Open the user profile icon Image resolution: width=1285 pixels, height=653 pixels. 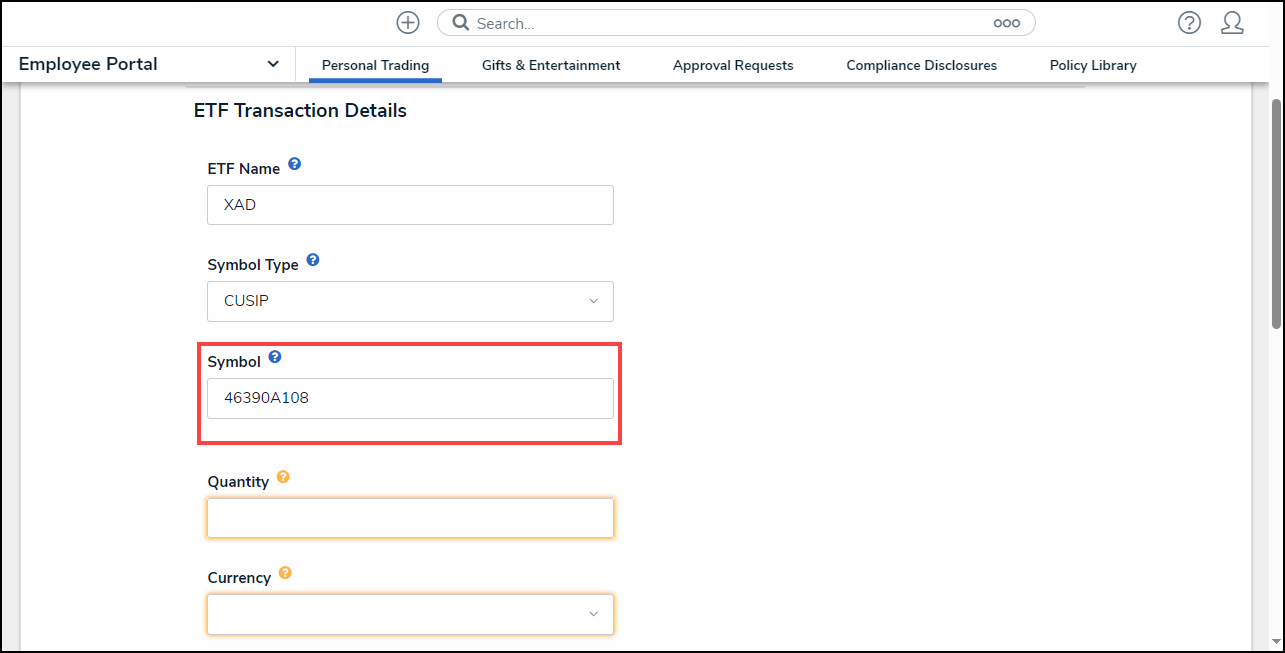(1232, 23)
